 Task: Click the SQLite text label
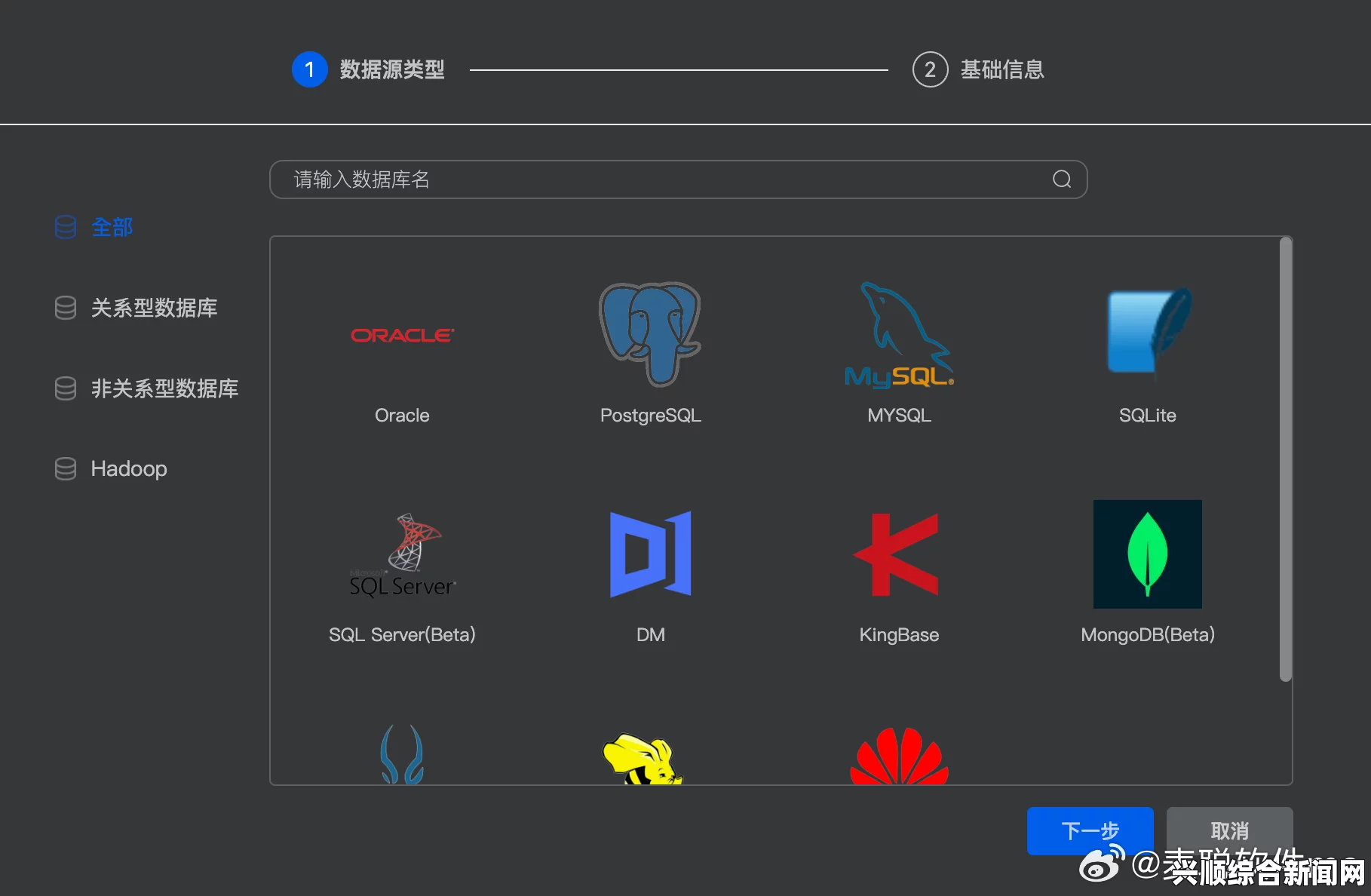[1148, 415]
